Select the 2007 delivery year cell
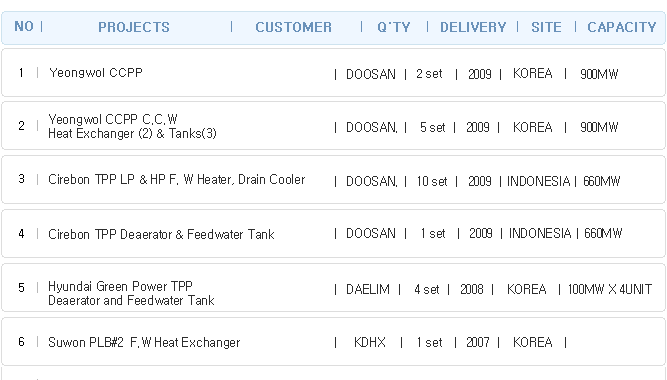This screenshot has height=380, width=667. coord(478,342)
